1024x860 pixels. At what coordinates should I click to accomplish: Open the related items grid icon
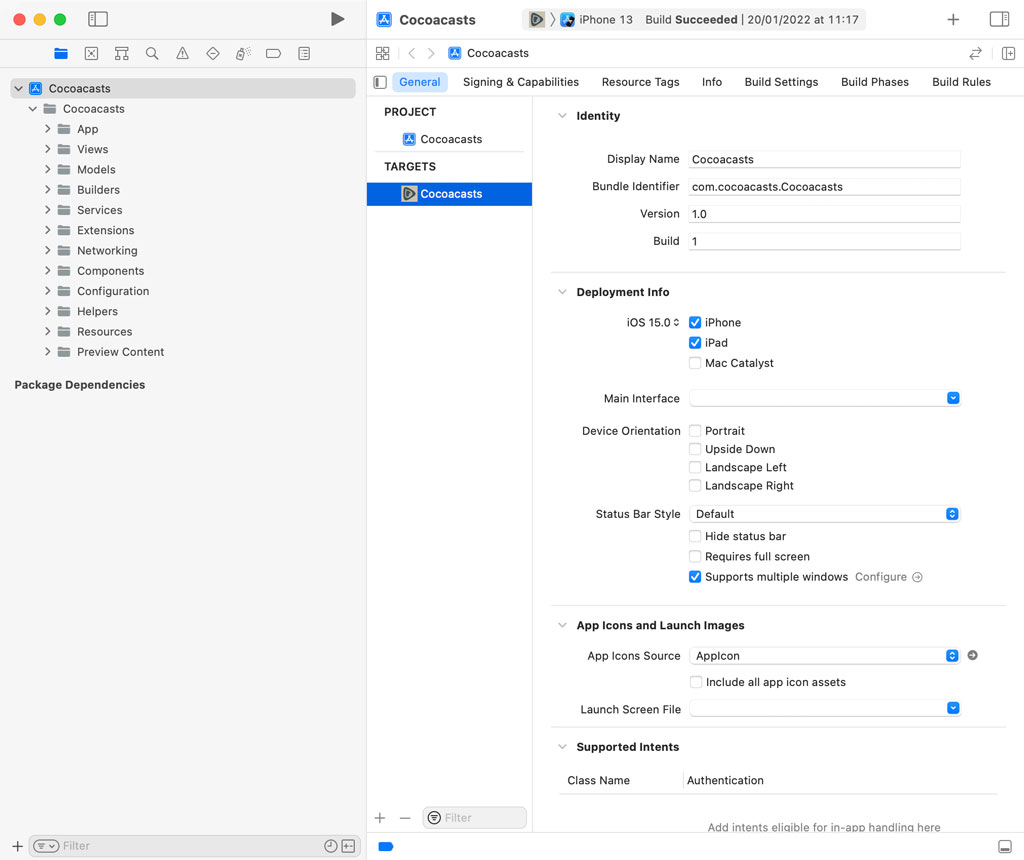click(383, 54)
